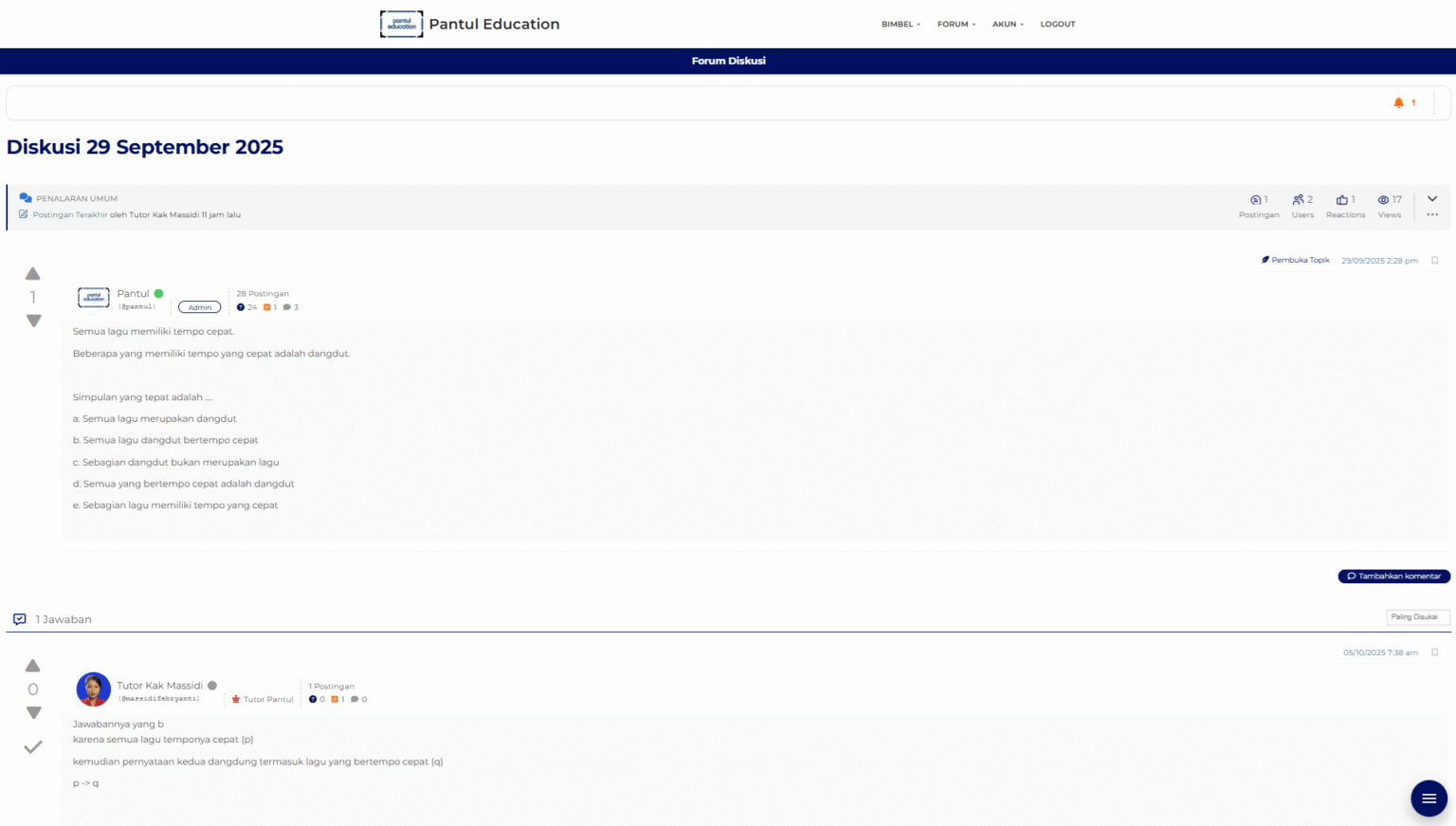Open the FORUM dropdown menu
1456x826 pixels.
955,25
